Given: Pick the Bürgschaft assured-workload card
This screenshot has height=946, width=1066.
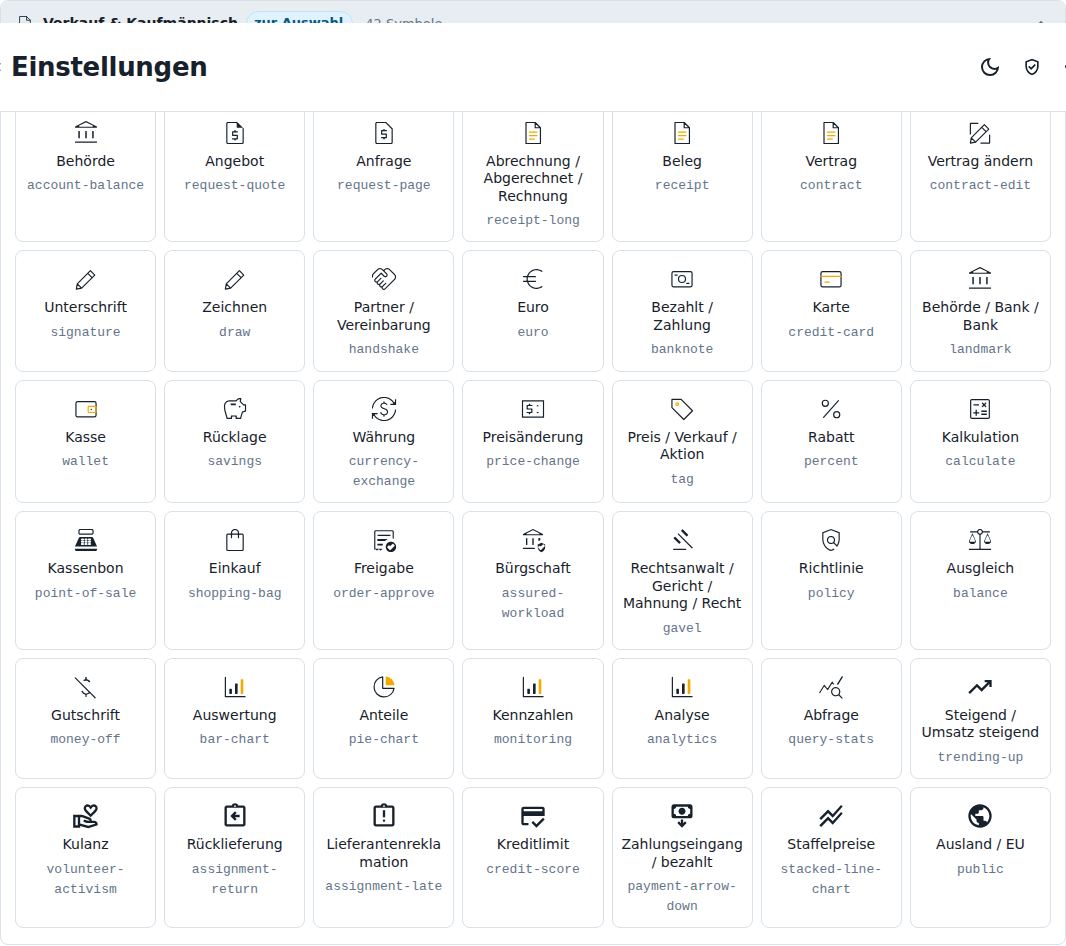Looking at the screenshot, I should (533, 581).
